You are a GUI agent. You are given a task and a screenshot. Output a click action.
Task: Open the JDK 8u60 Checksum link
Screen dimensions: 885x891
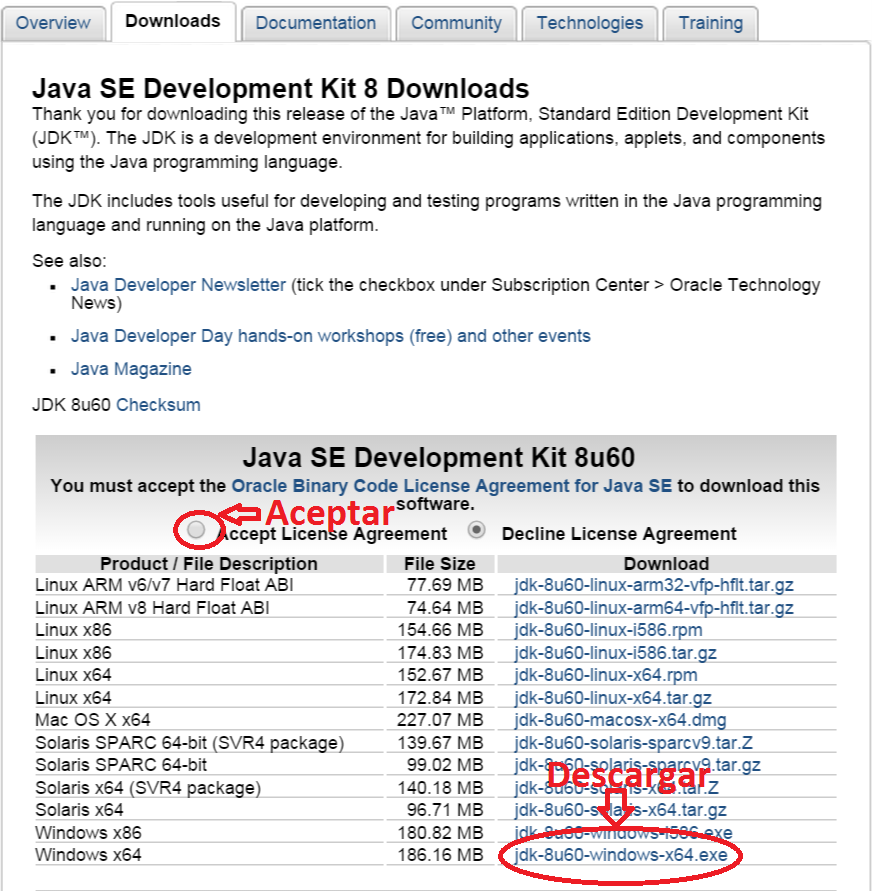(x=158, y=405)
